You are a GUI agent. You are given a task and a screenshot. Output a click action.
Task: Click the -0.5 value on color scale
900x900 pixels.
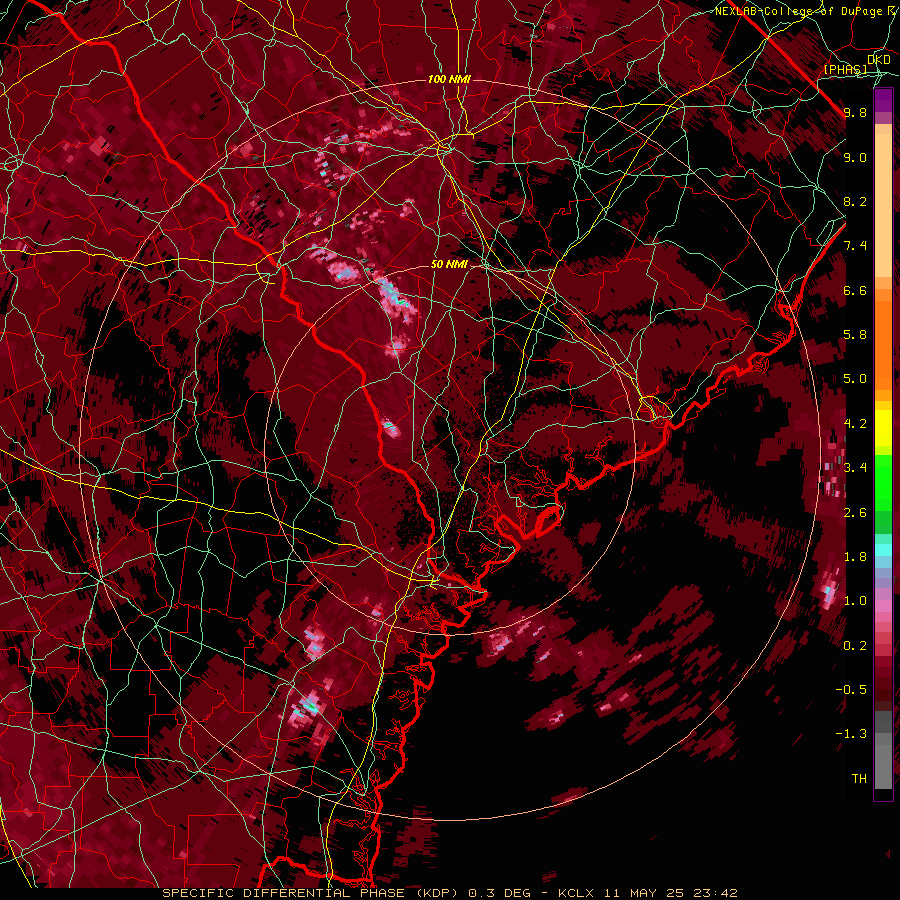point(851,690)
